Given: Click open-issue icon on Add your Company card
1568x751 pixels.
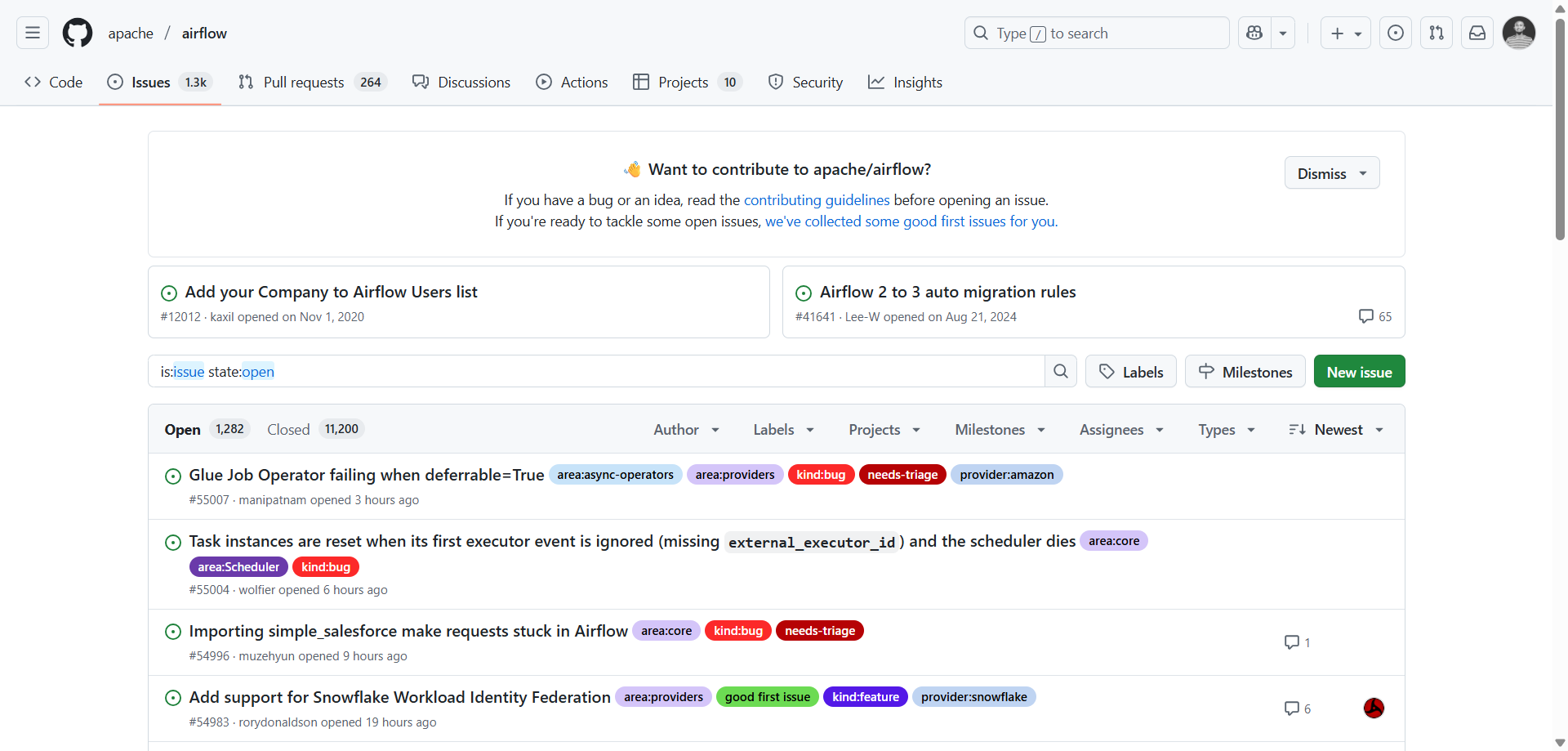Looking at the screenshot, I should tap(169, 293).
